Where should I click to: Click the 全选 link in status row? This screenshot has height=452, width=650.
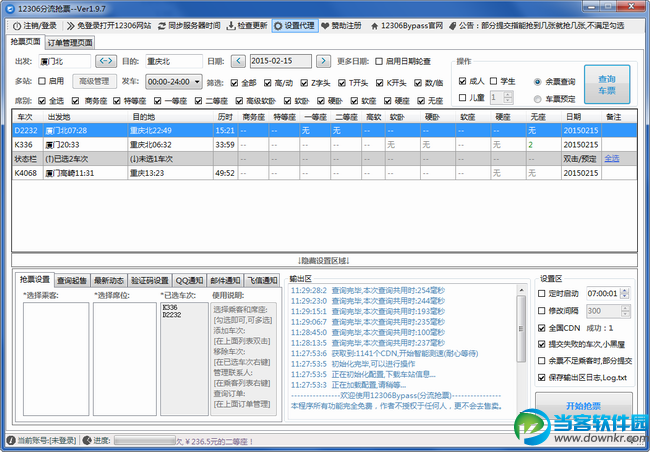pyautogui.click(x=612, y=158)
